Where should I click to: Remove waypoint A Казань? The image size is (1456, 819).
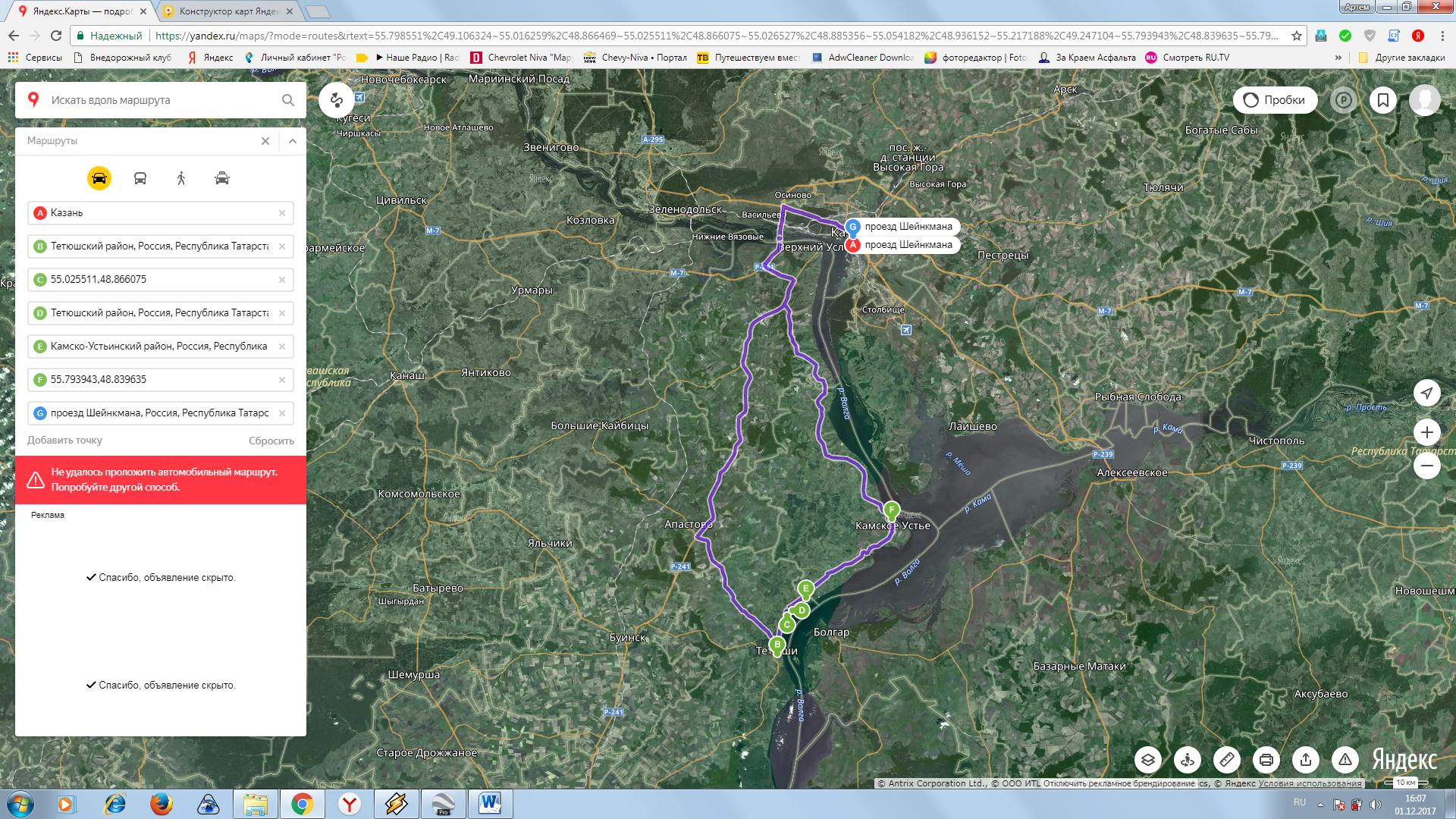pos(282,213)
